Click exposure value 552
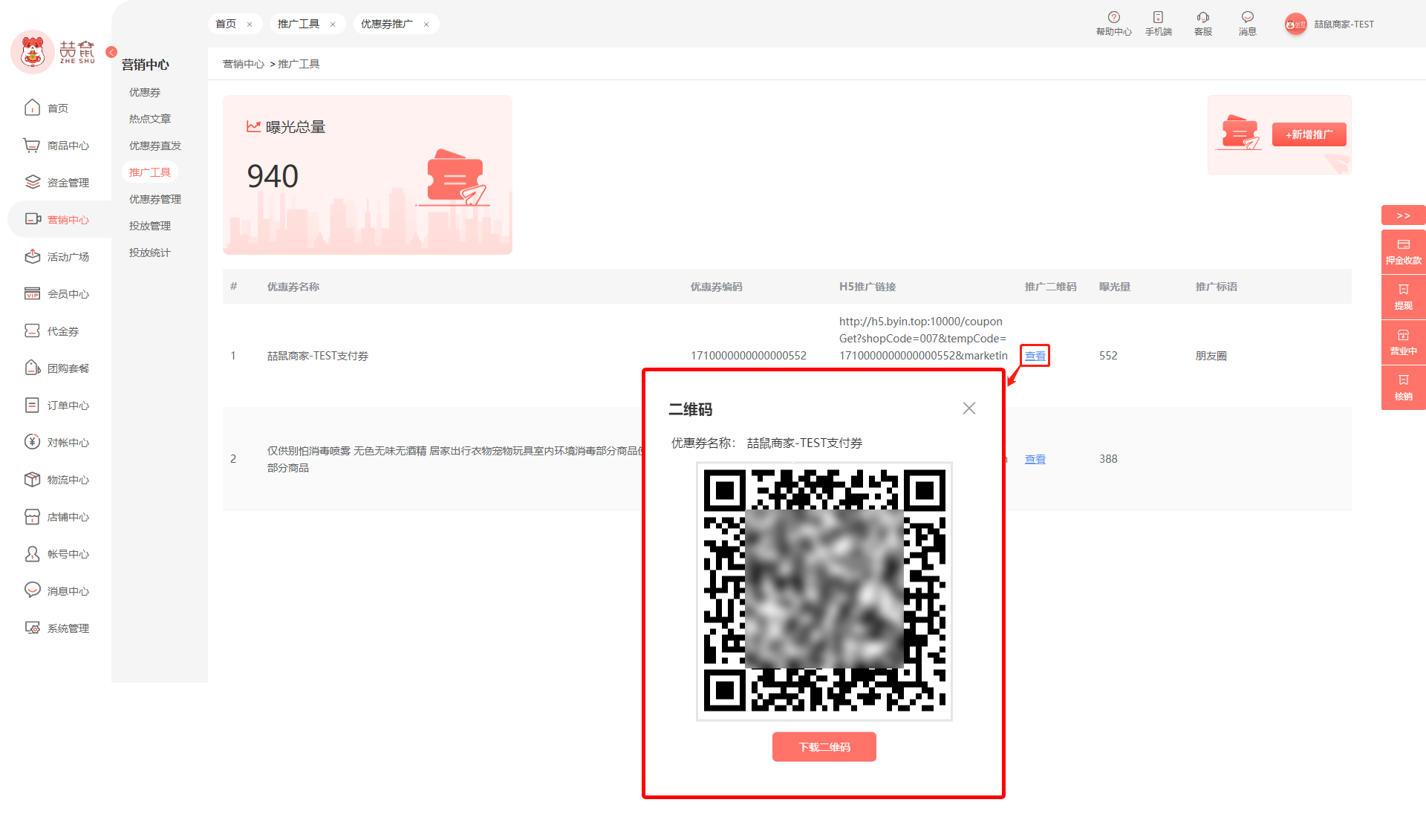Image resolution: width=1426 pixels, height=840 pixels. tap(1107, 356)
